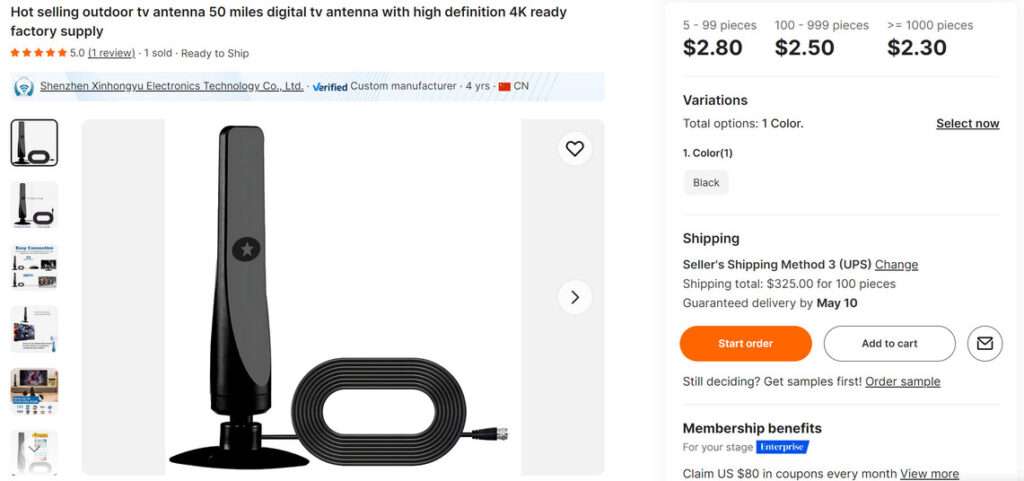Click the heart favorite icon on product image

tap(574, 149)
